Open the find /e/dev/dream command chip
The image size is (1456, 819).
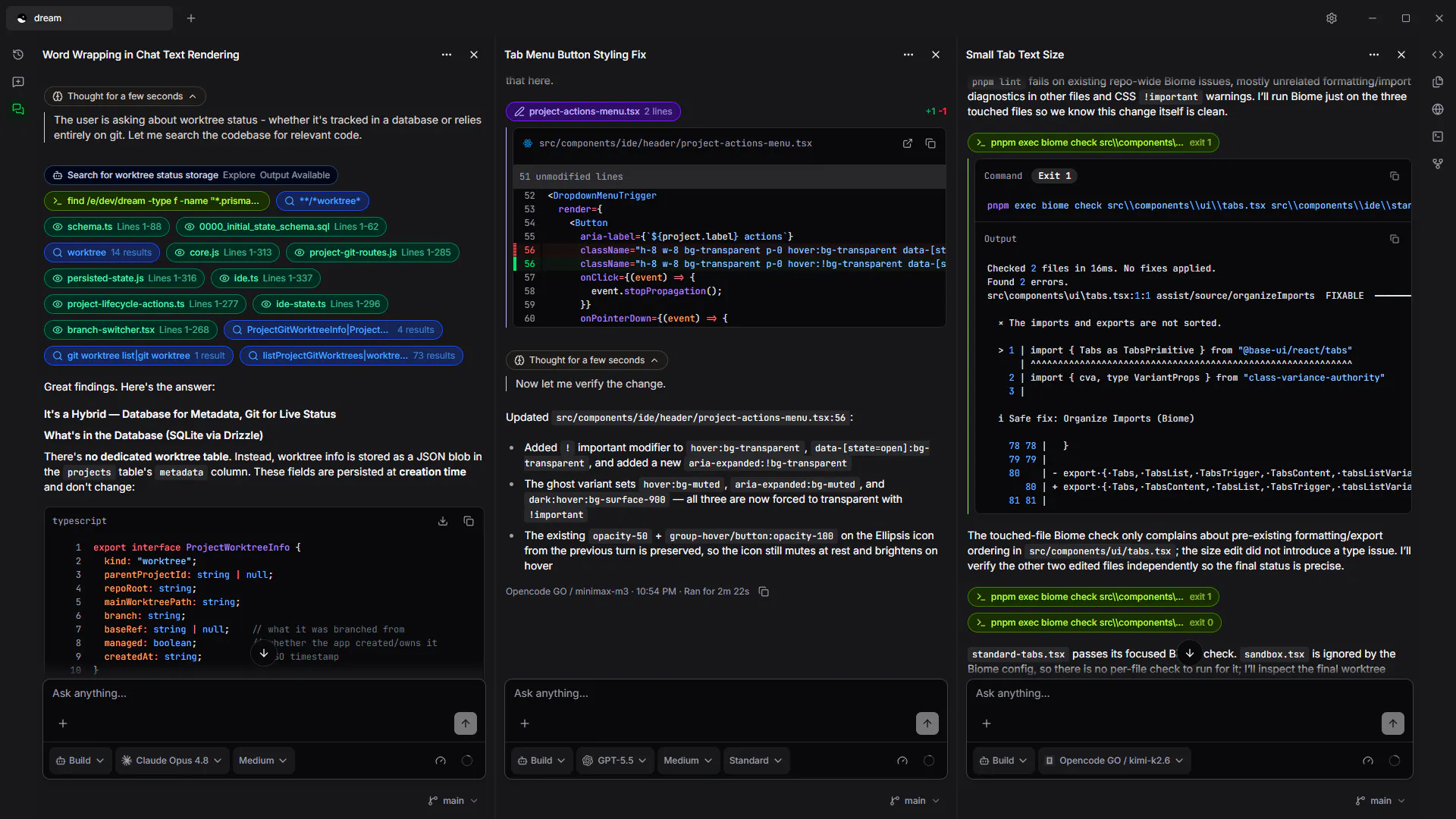156,201
